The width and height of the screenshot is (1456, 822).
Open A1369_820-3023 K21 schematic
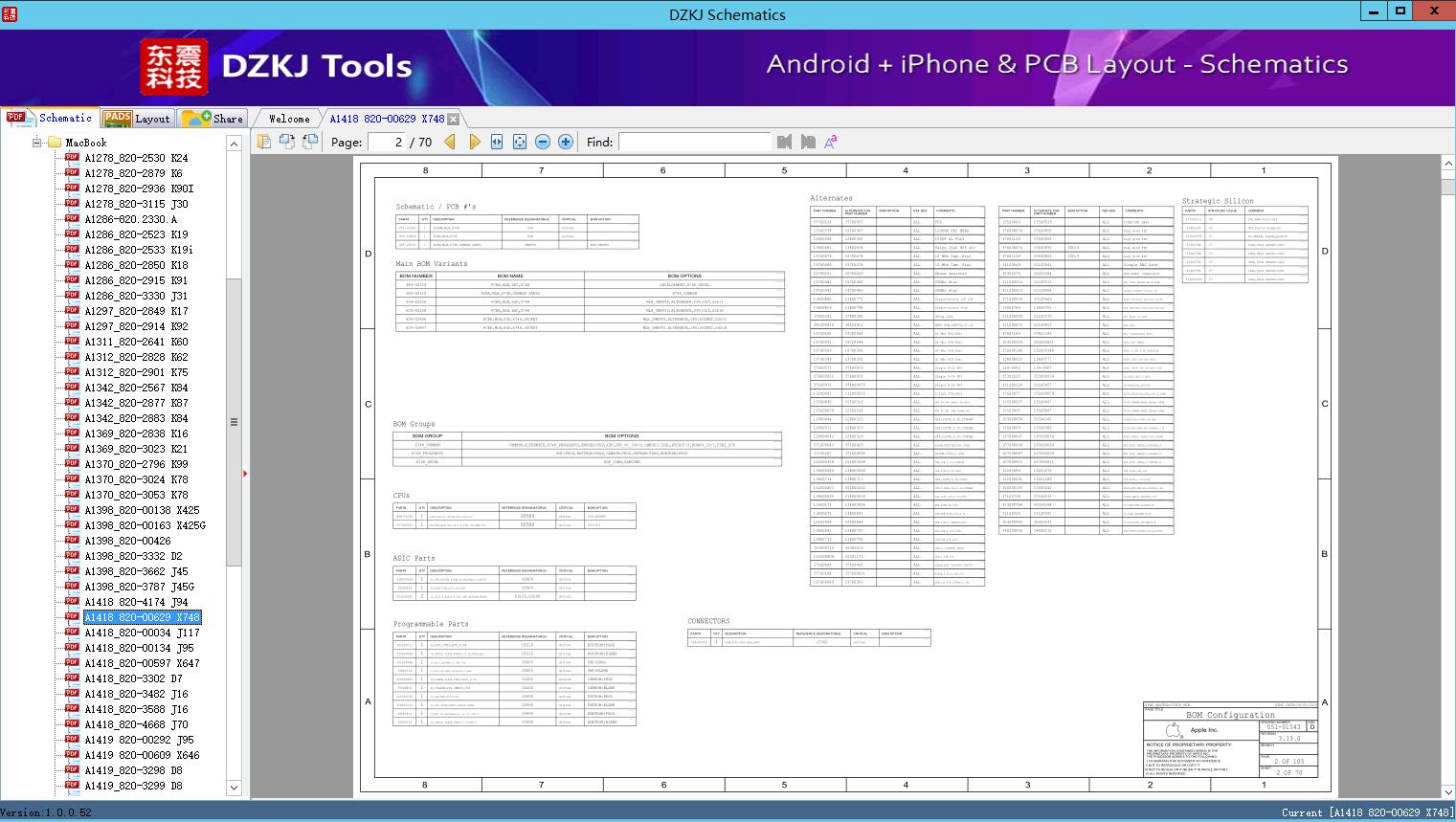click(136, 449)
